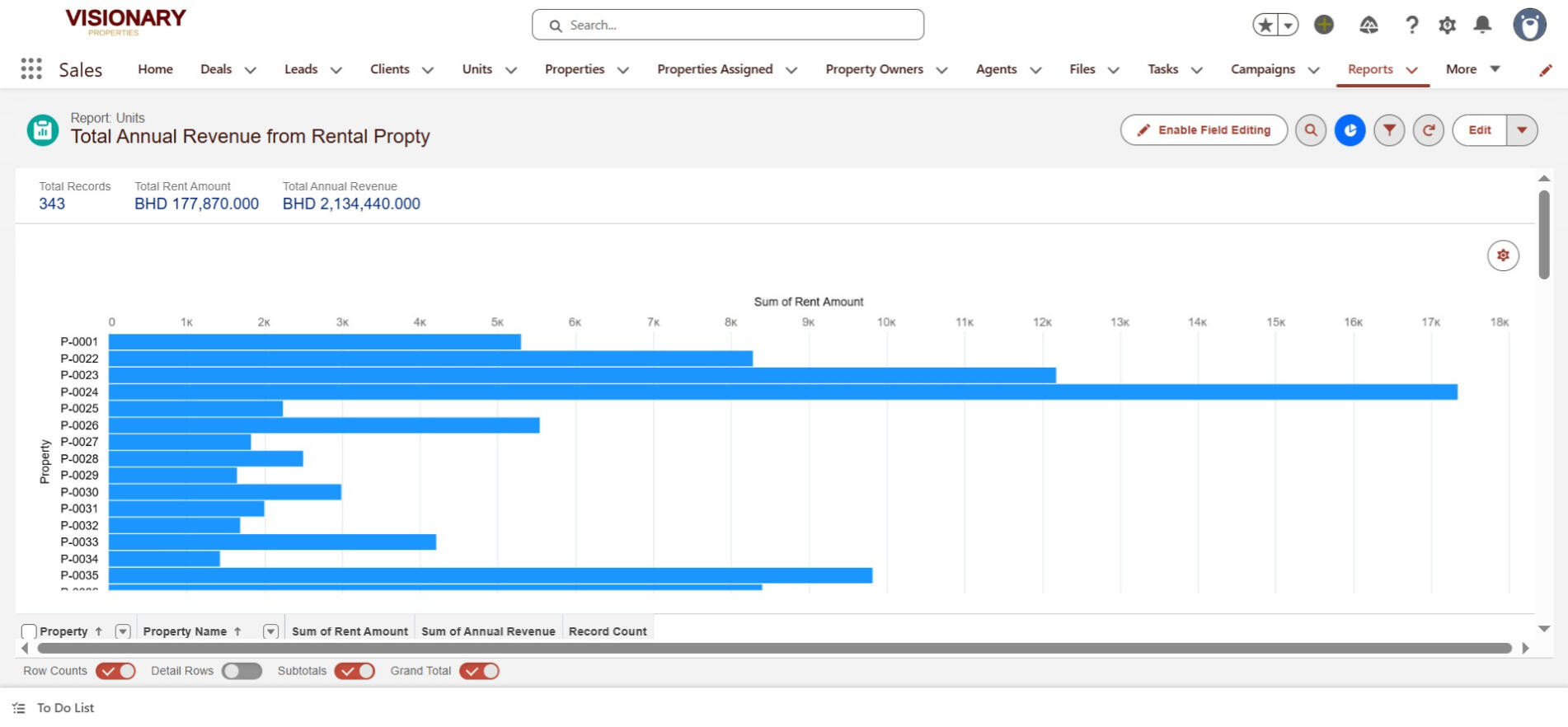The height and width of the screenshot is (727, 1568).
Task: Refresh the report with the refresh icon
Action: [1428, 130]
